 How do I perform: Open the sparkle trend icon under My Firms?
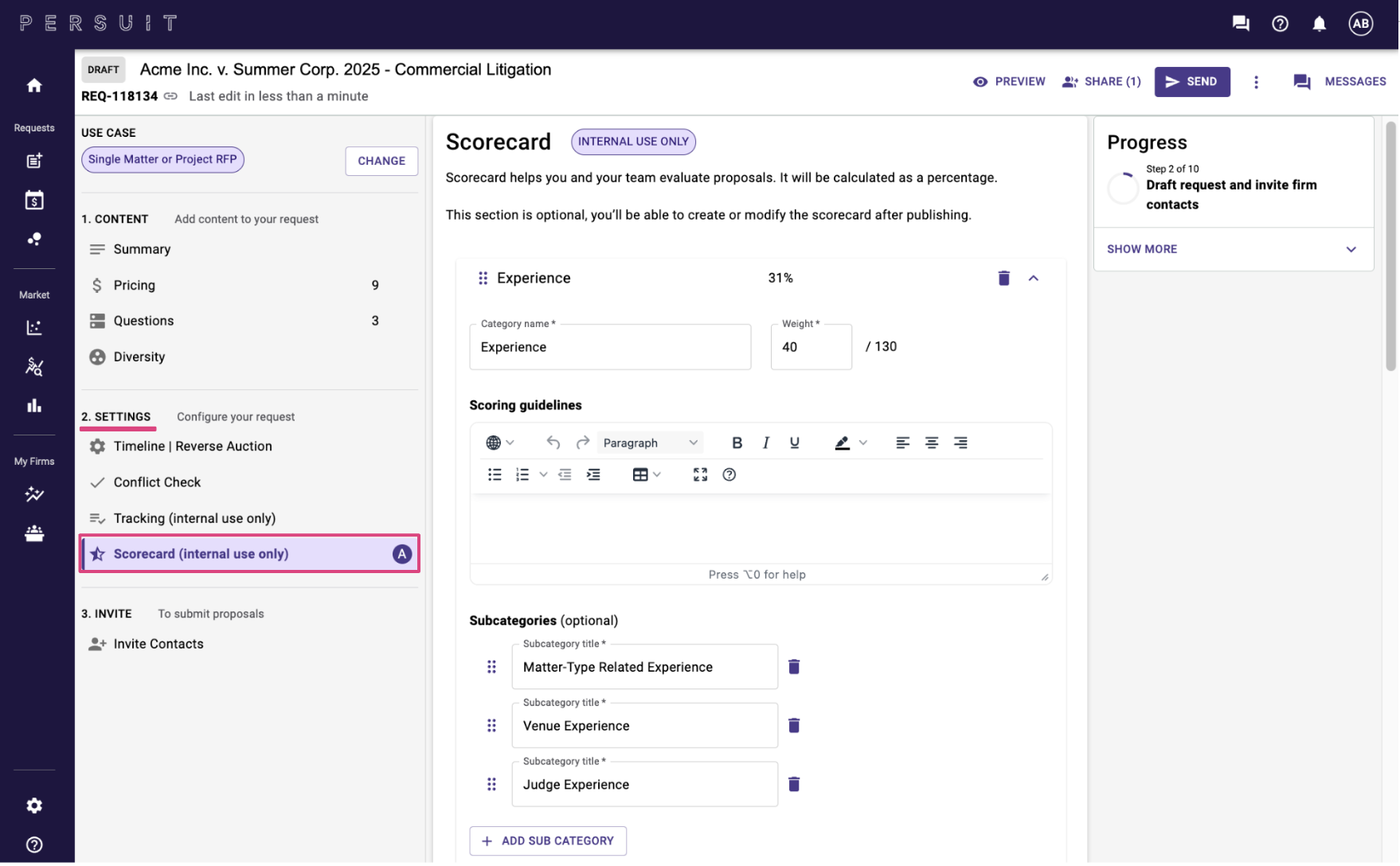[x=34, y=494]
